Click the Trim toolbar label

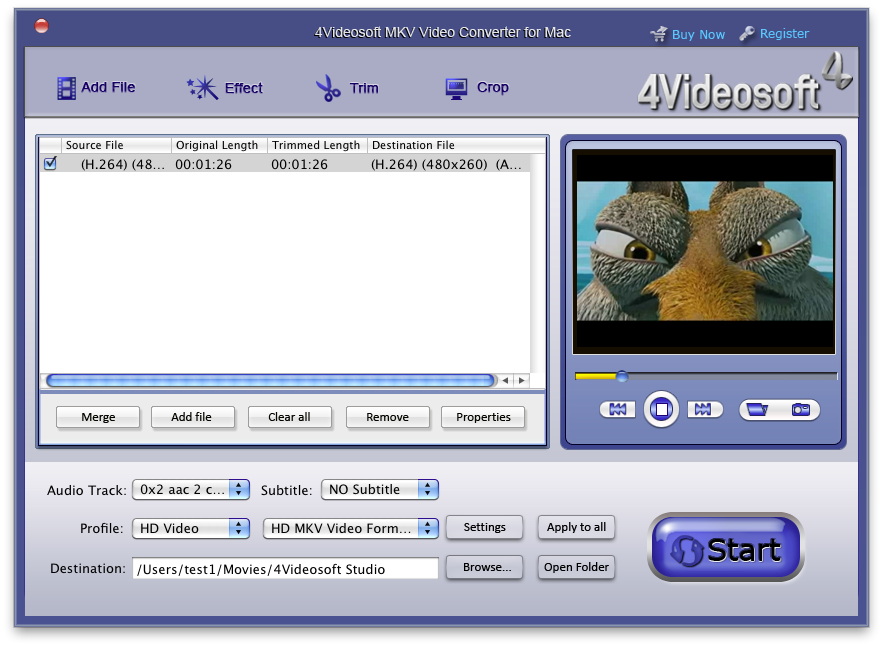point(364,88)
